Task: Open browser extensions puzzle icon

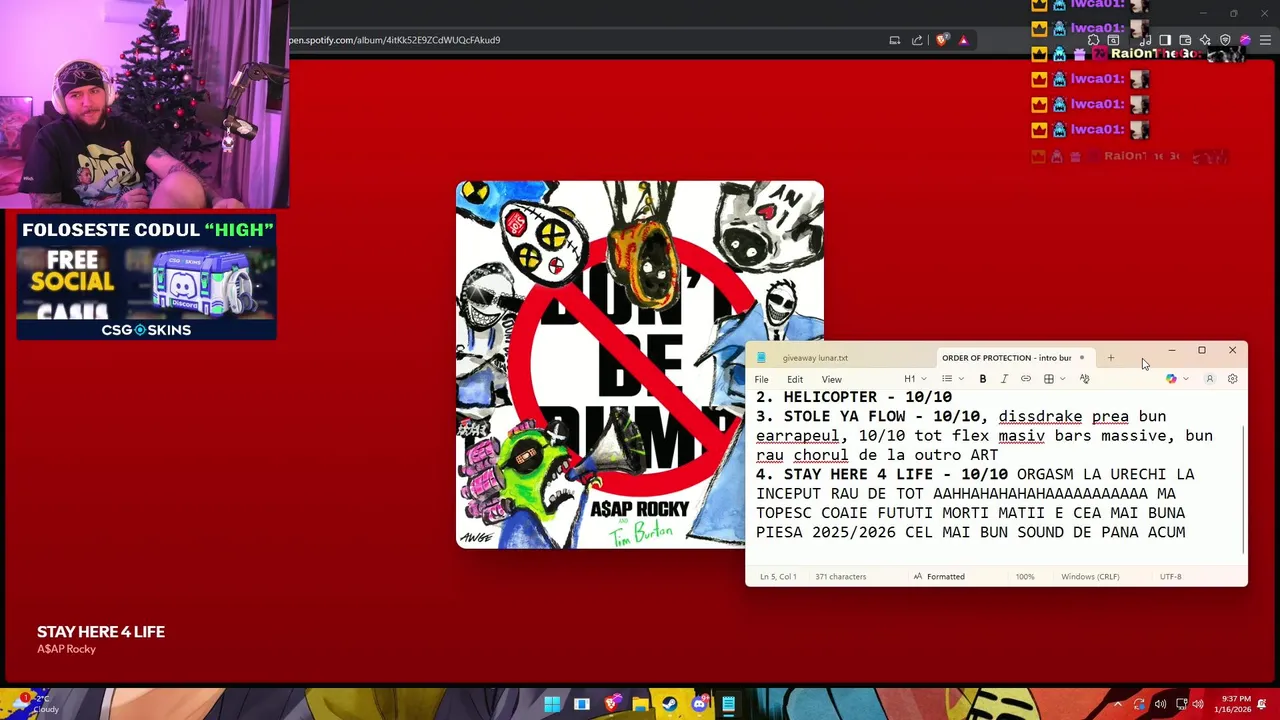Action: [1093, 40]
